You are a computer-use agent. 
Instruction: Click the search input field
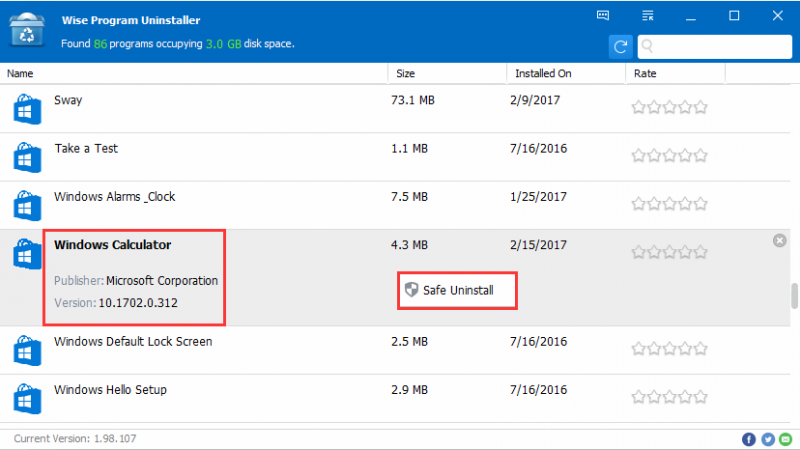coord(715,47)
